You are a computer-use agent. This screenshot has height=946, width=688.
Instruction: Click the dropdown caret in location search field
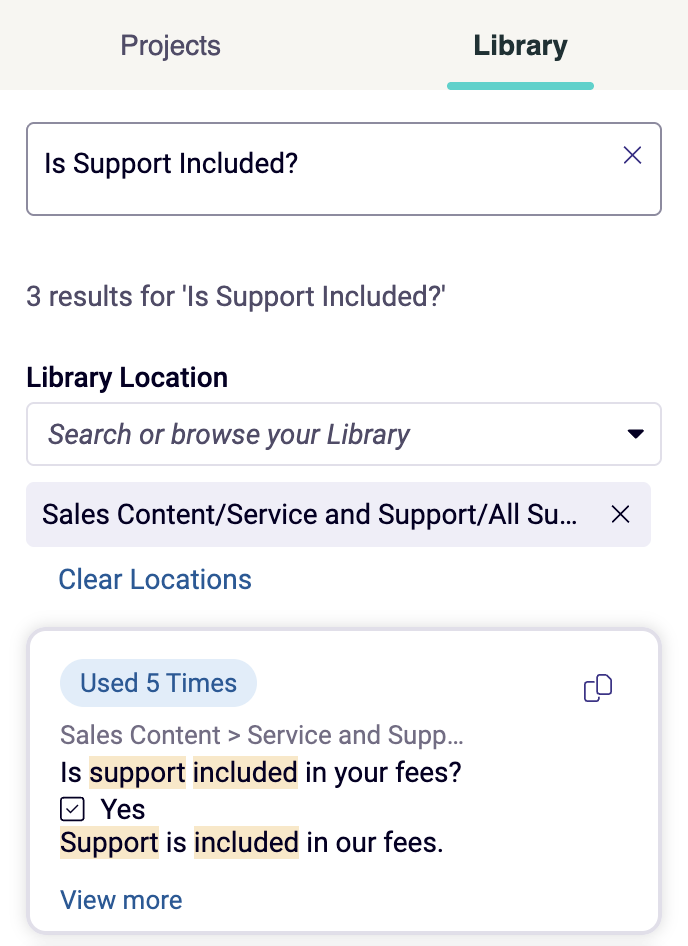[x=637, y=434]
